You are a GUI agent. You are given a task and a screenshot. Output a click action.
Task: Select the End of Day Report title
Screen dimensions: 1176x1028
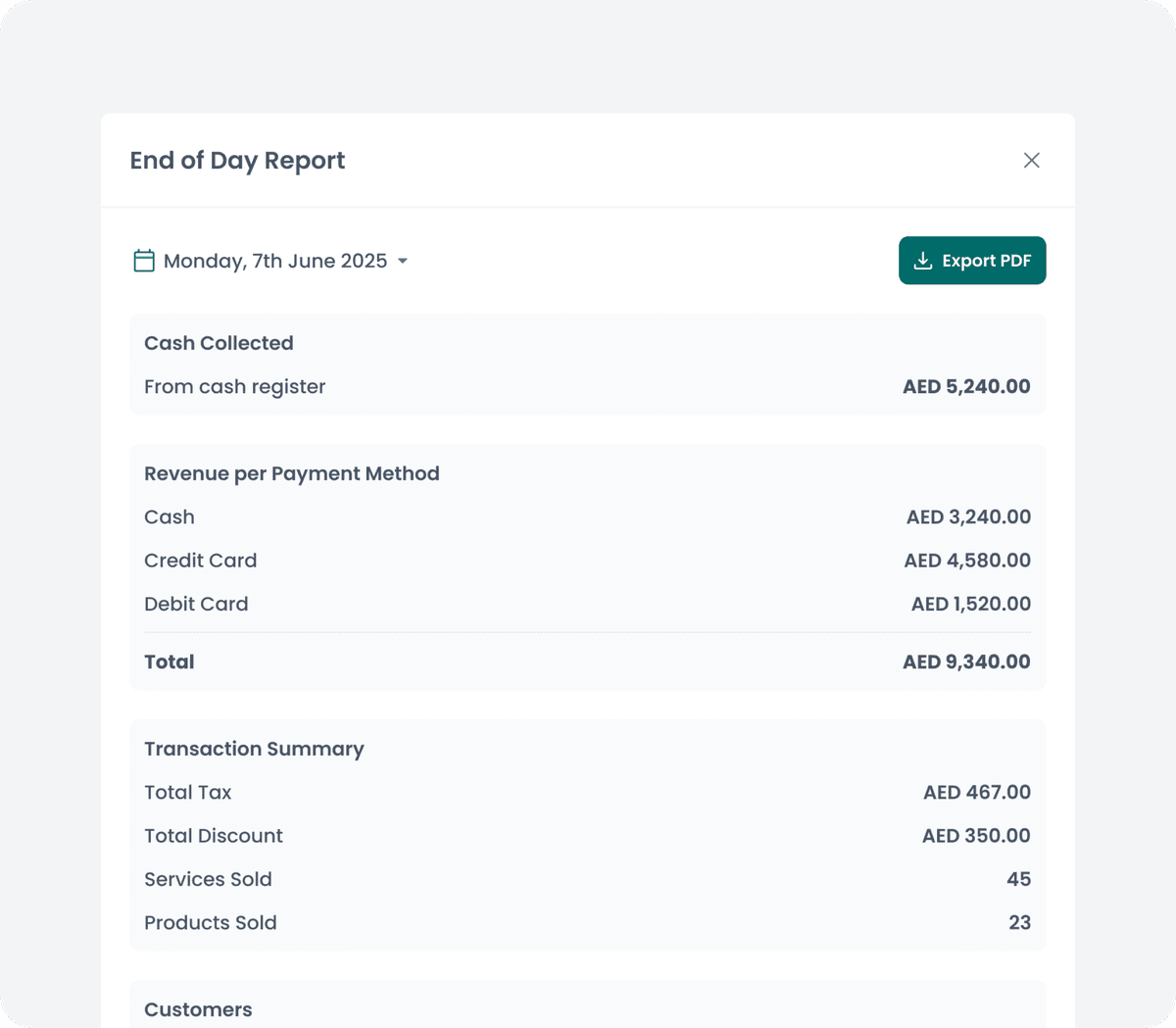237,160
